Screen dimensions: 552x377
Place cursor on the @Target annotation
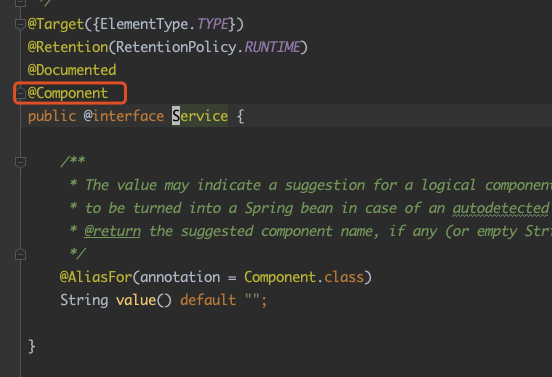point(56,24)
